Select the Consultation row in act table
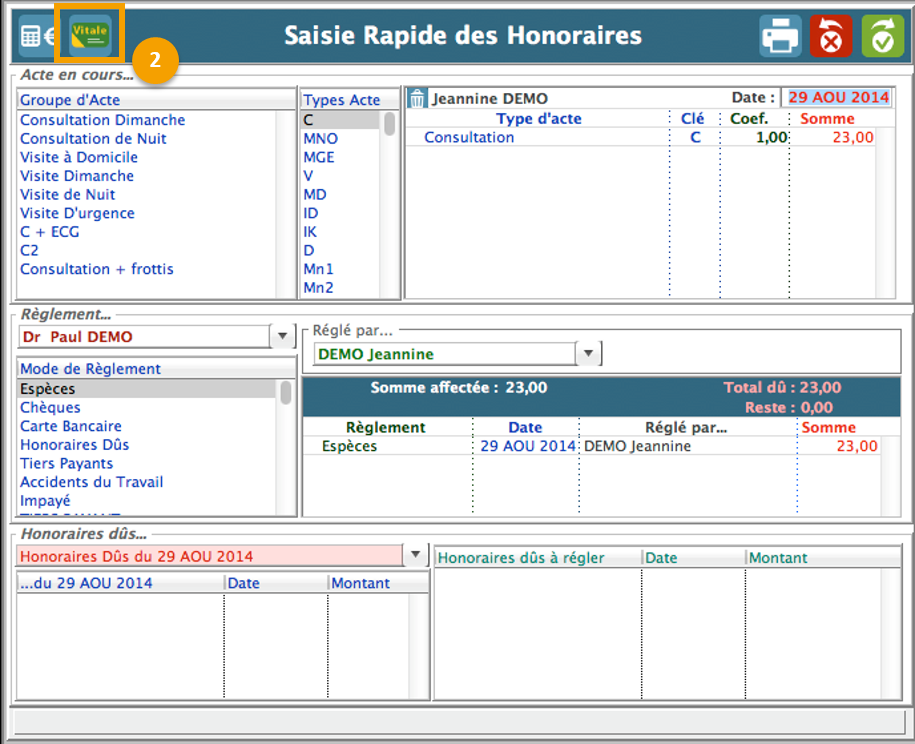The width and height of the screenshot is (915, 744). click(x=469, y=138)
